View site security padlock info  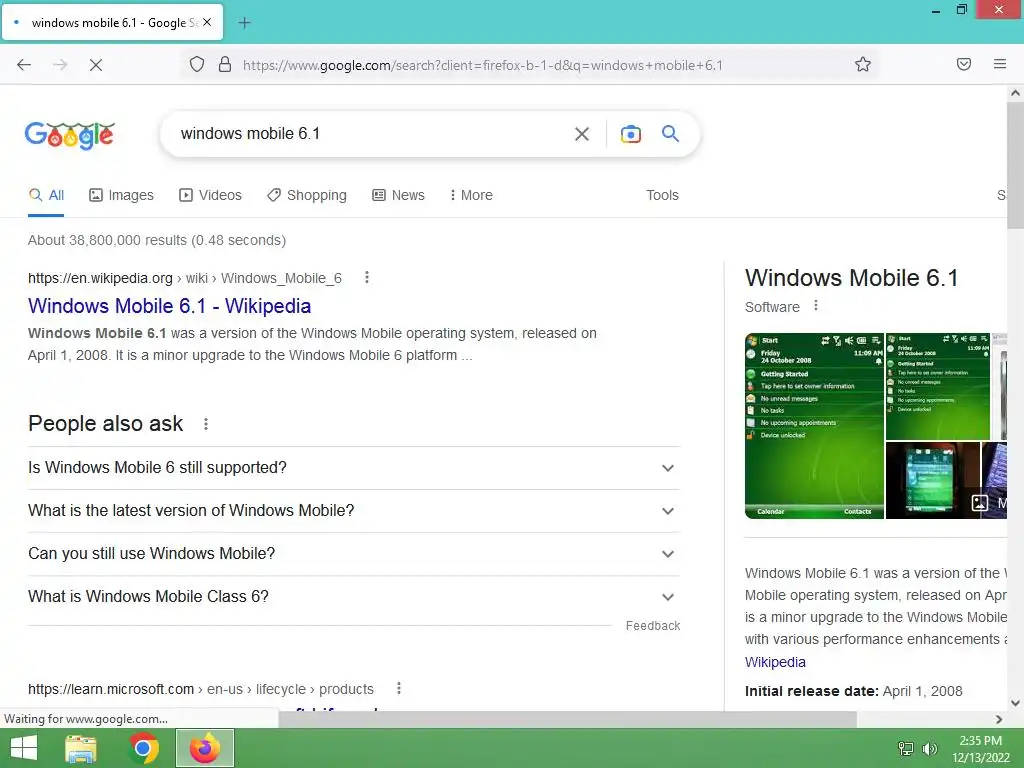[x=225, y=65]
